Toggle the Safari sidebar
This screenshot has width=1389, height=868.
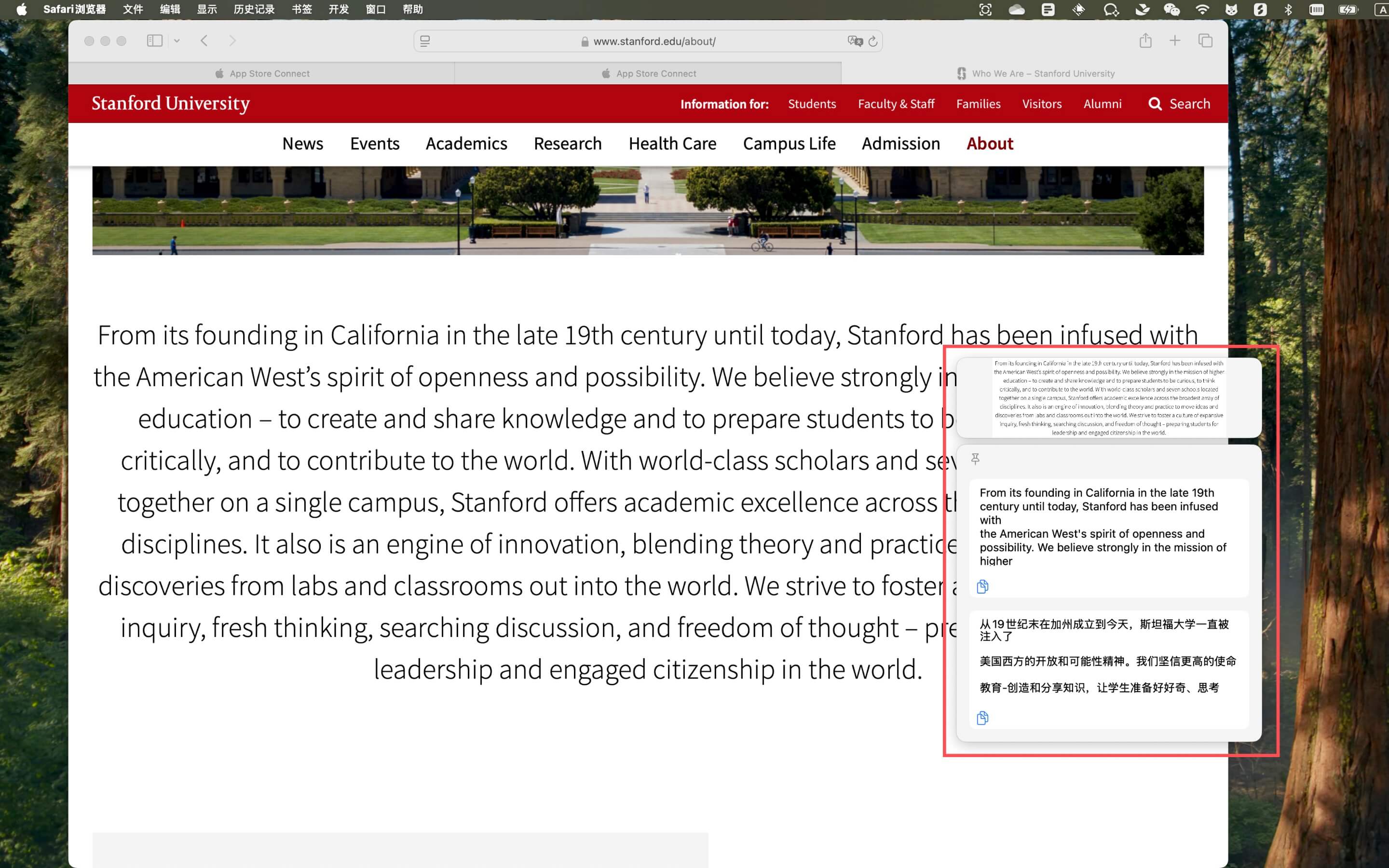(x=154, y=41)
